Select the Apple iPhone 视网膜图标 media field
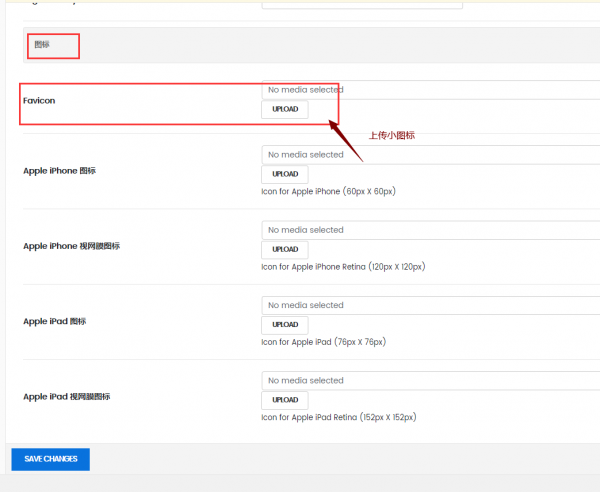The height and width of the screenshot is (492, 600). 430,230
